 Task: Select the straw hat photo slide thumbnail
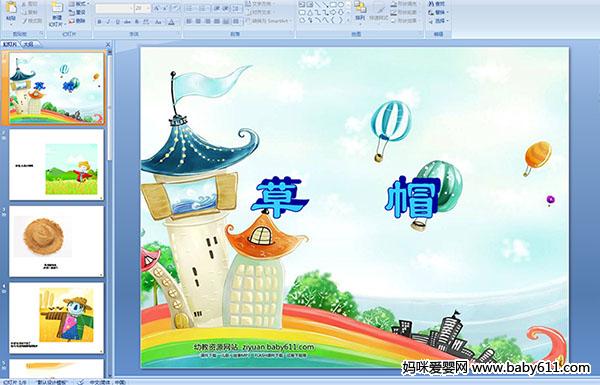[56, 241]
